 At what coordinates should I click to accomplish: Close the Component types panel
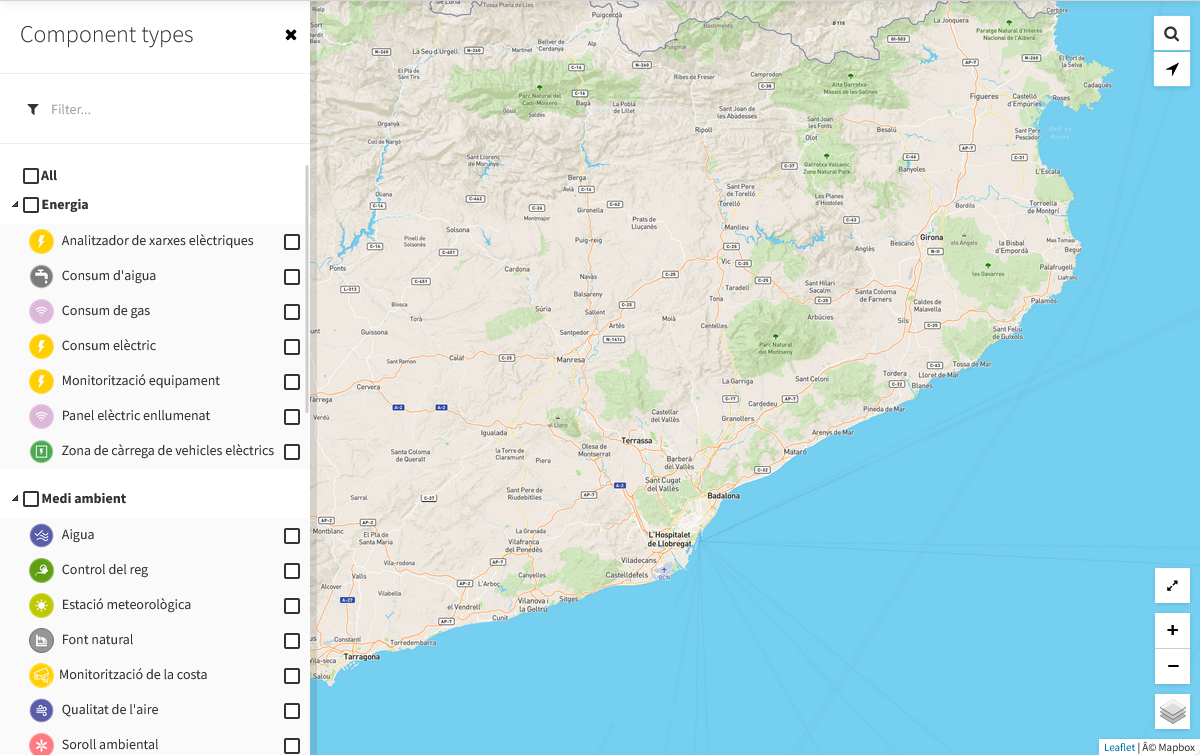tap(291, 35)
